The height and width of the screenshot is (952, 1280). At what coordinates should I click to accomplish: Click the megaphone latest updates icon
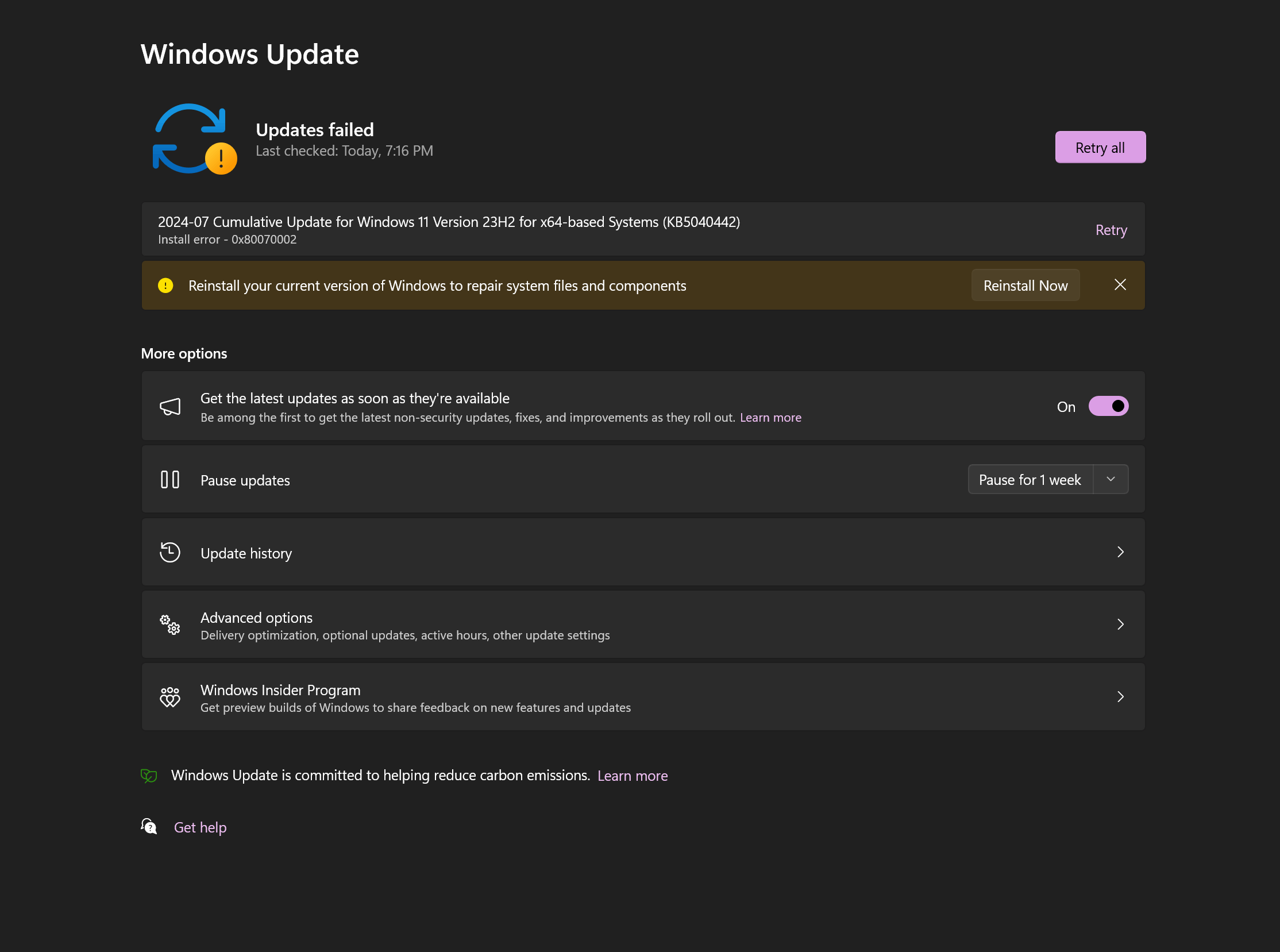click(x=170, y=407)
